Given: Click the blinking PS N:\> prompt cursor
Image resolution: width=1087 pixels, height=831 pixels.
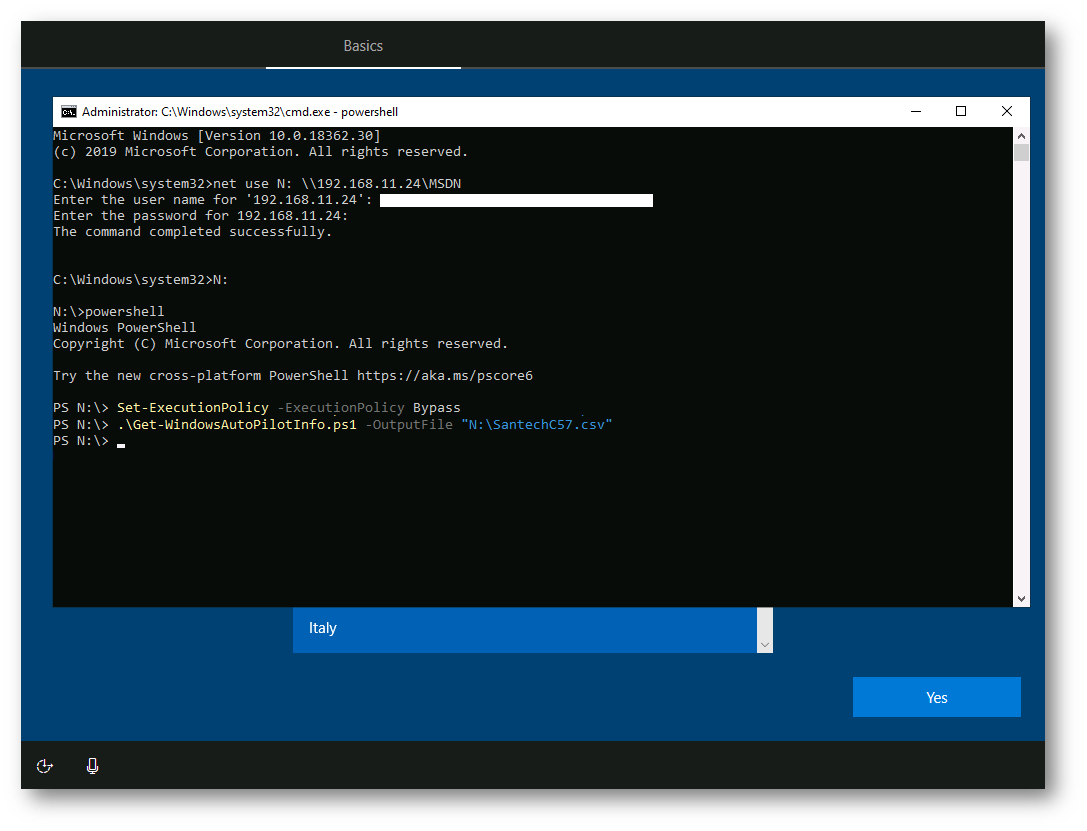Looking at the screenshot, I should click(121, 445).
